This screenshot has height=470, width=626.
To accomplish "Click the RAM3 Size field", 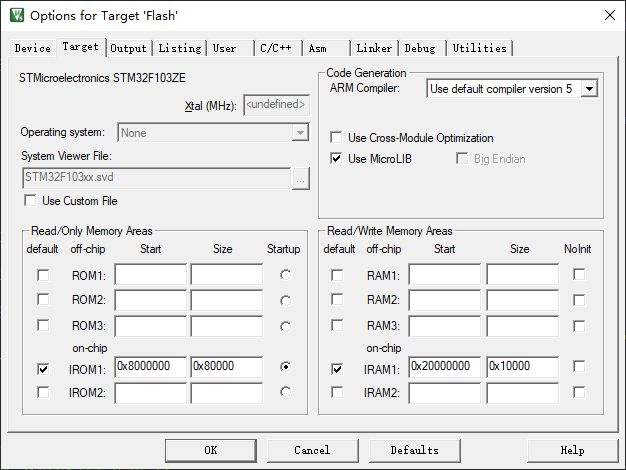I will pos(523,326).
